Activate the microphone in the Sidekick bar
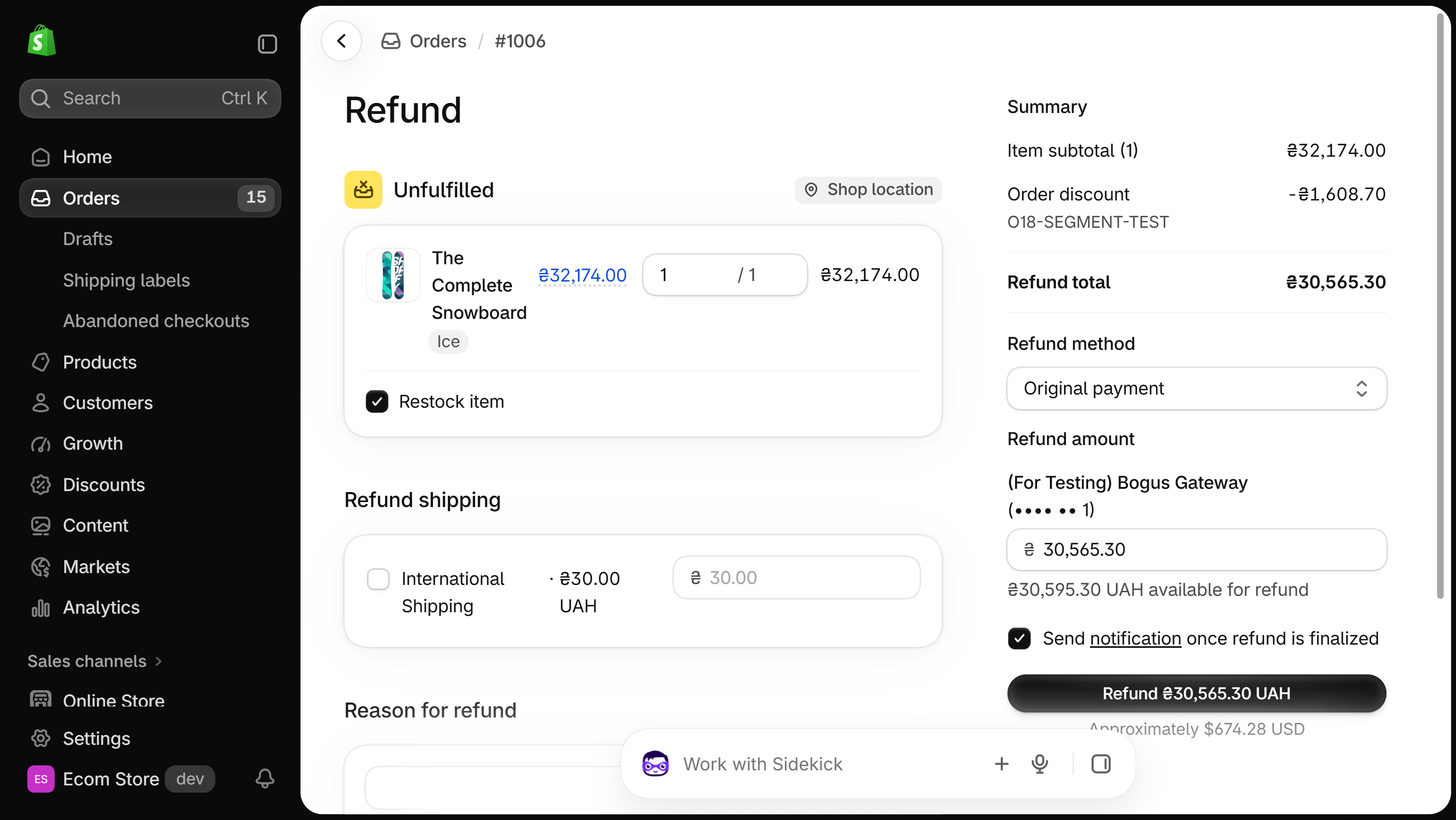The image size is (1456, 820). (1039, 764)
